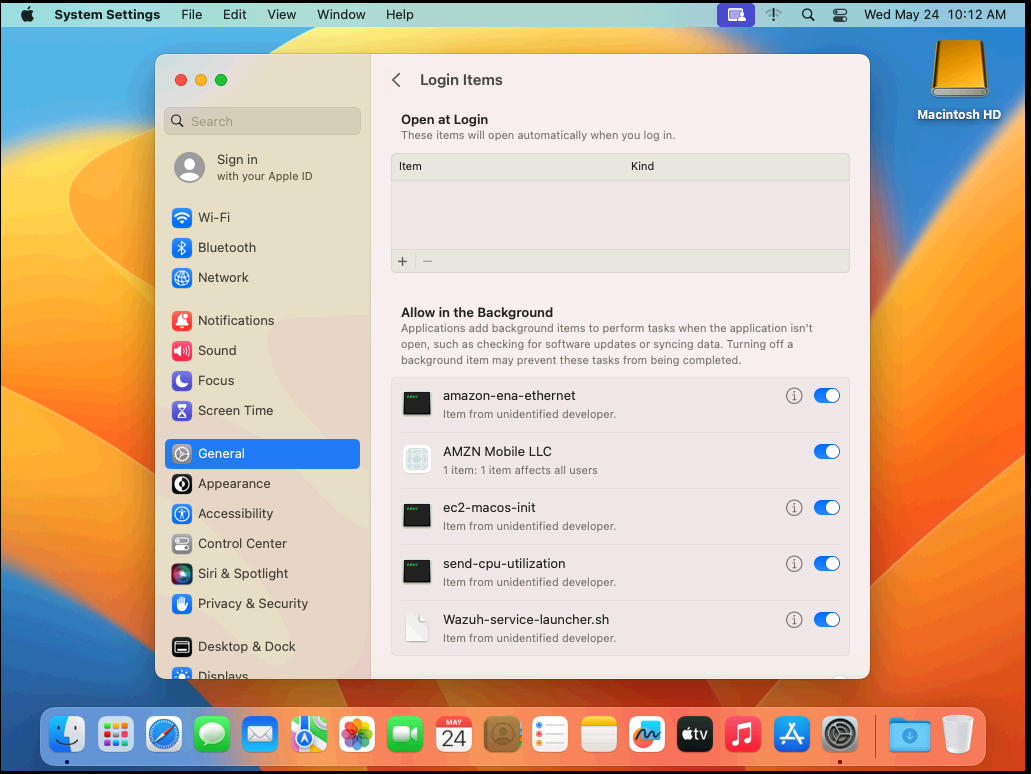Open the Apple menu
The width and height of the screenshot is (1031, 774).
[x=26, y=14]
